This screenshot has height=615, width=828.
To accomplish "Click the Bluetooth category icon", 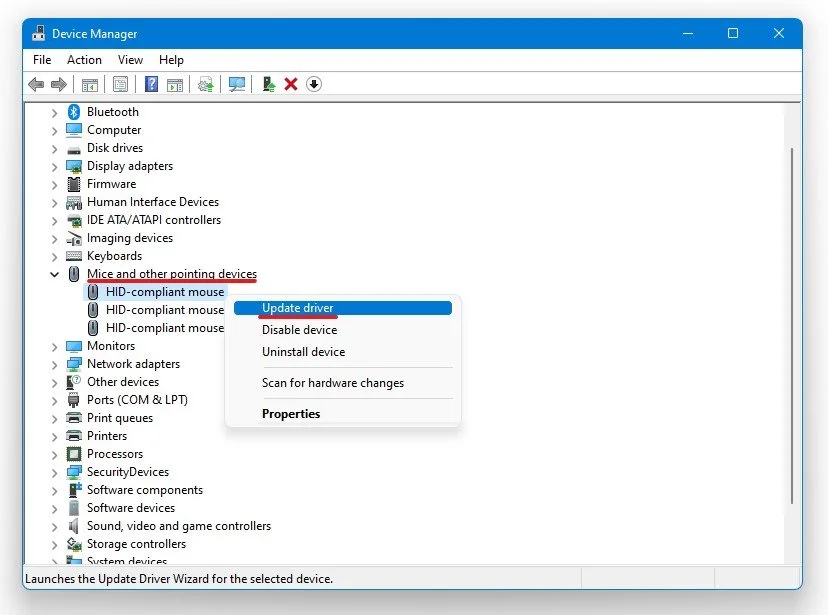I will coord(73,112).
